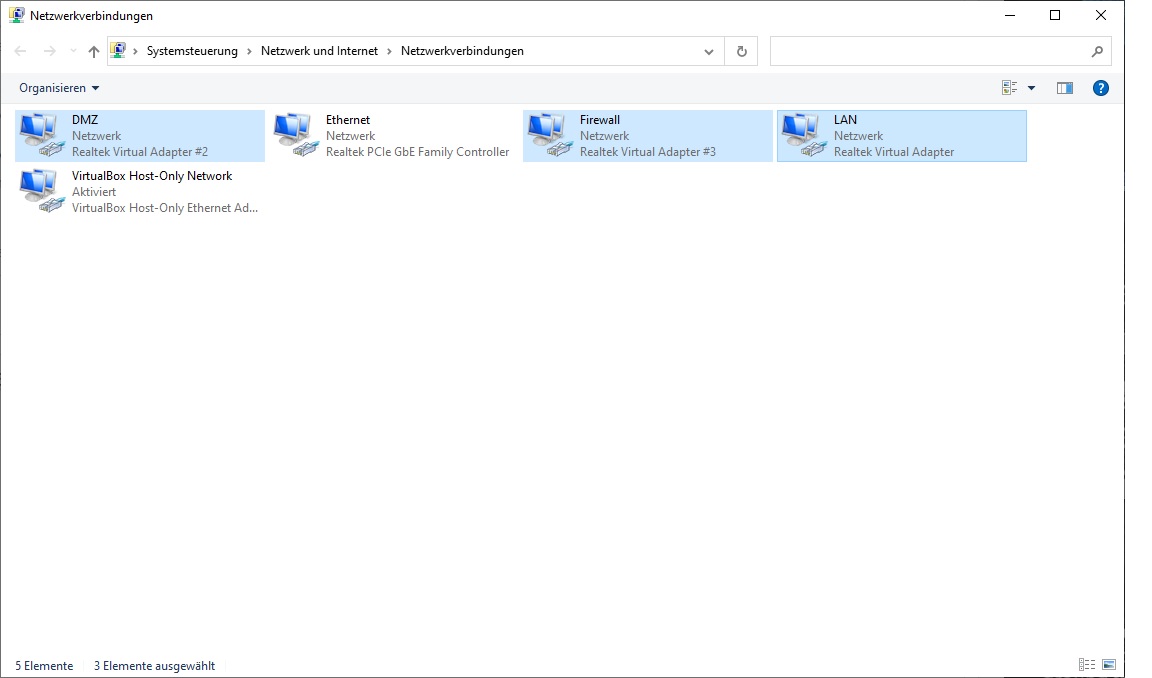Navigate to Systemsteuerung breadcrumb
Viewport: 1152px width, 678px height.
[192, 51]
